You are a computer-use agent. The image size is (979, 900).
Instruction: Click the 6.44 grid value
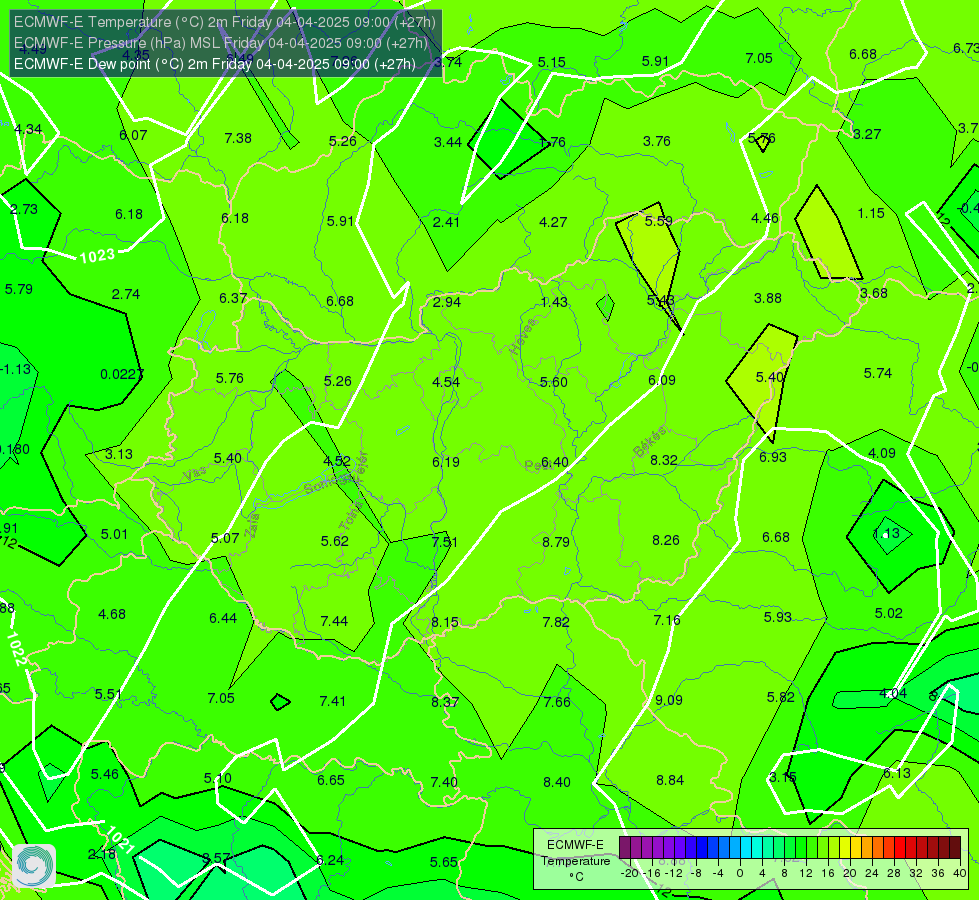coord(223,618)
